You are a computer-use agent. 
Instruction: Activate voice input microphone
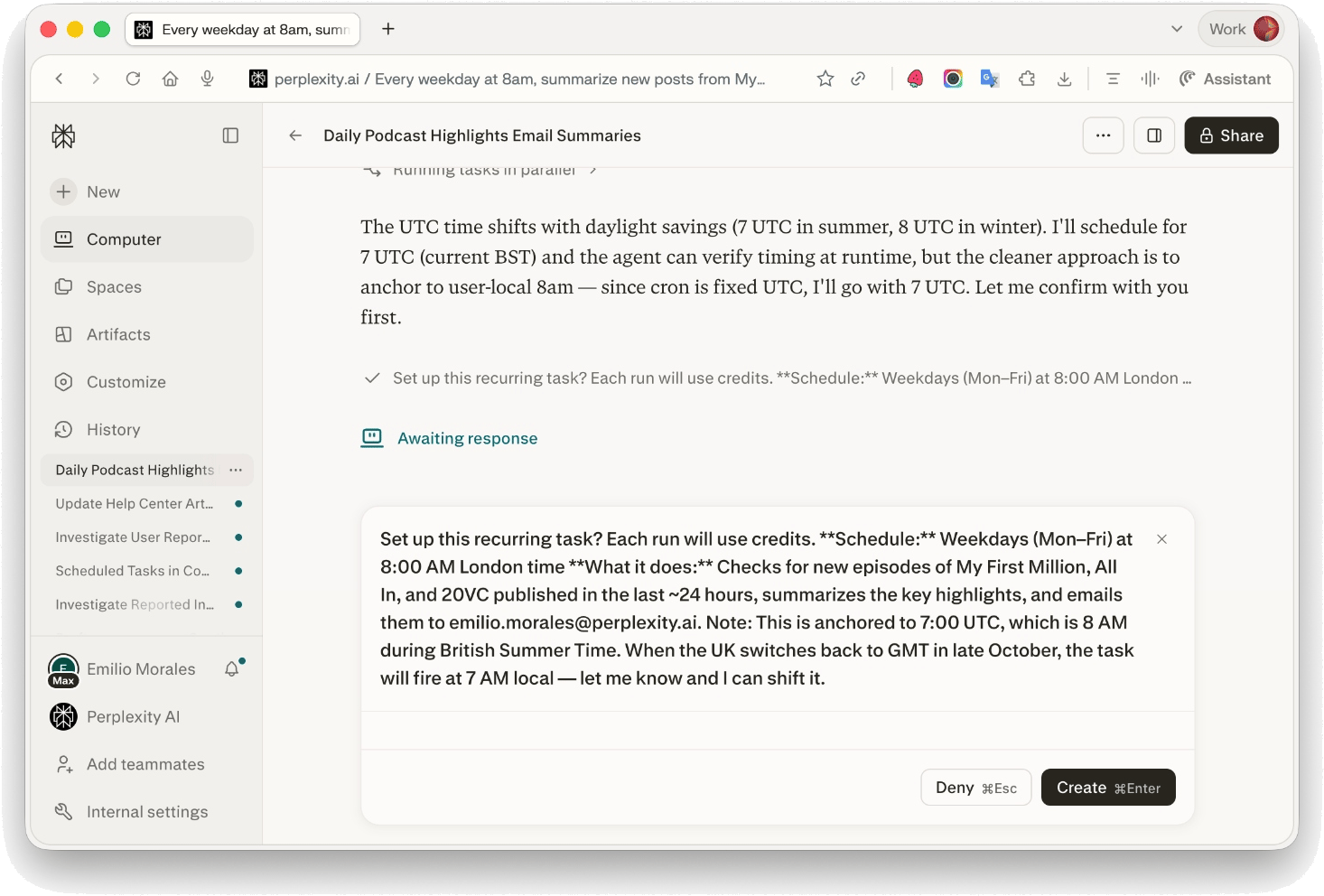coord(208,79)
